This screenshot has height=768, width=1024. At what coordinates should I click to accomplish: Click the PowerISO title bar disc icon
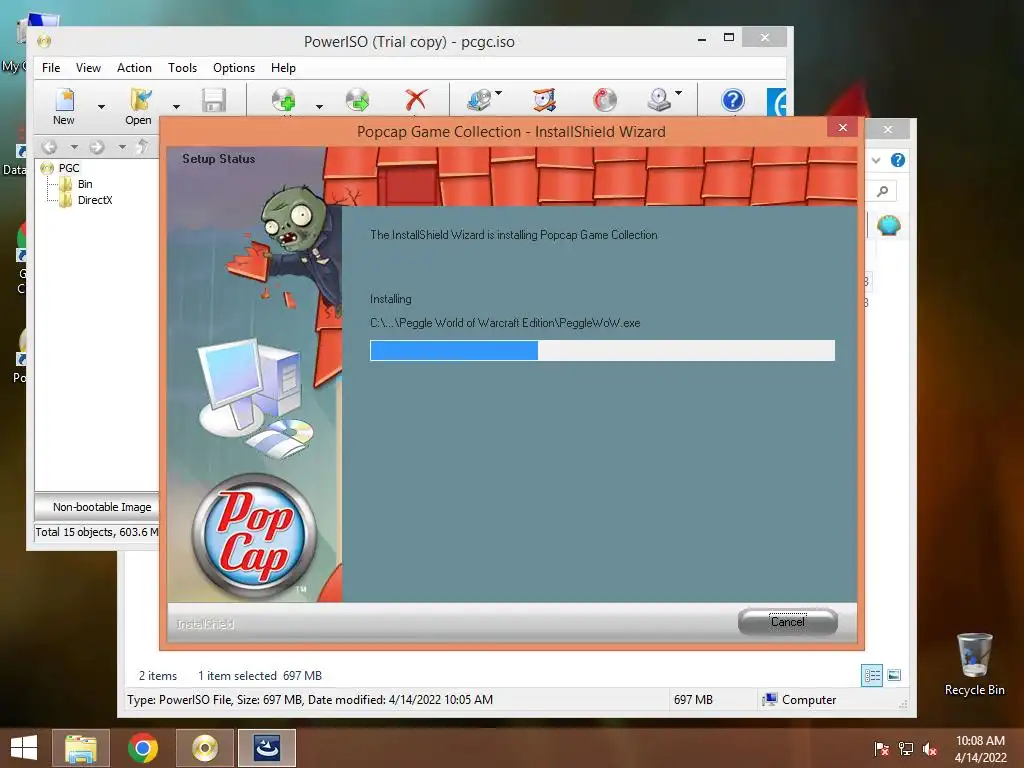tap(44, 41)
